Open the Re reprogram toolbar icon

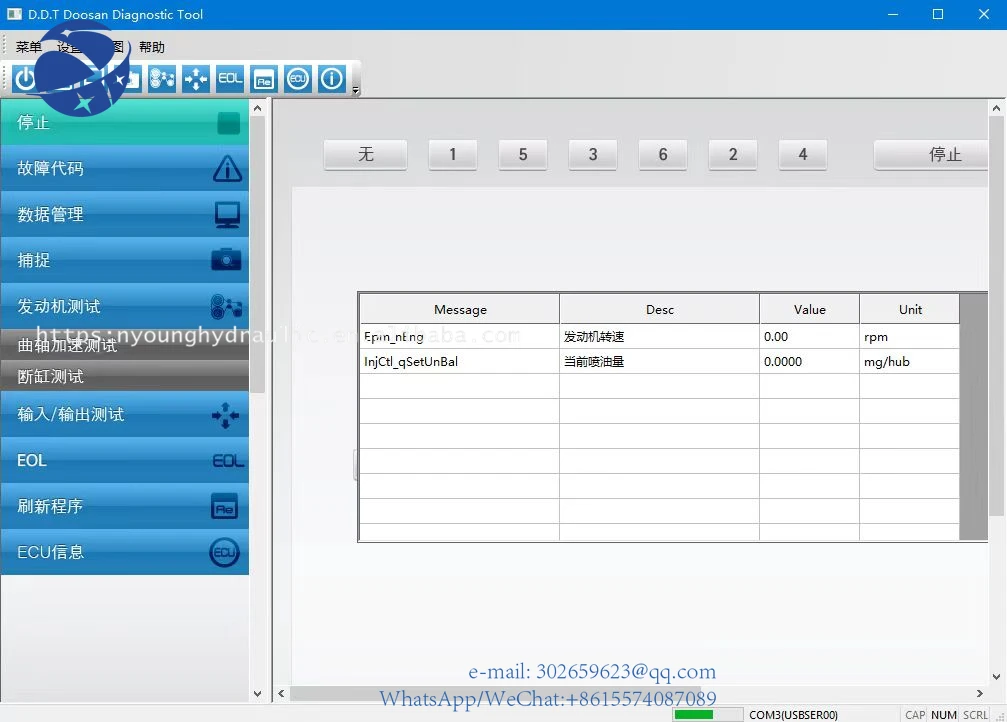[264, 79]
